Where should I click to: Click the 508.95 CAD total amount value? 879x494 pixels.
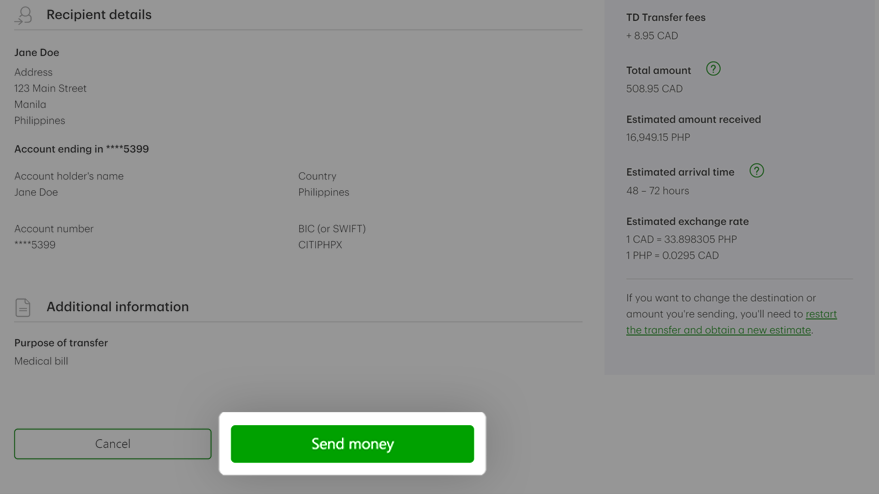pos(654,89)
